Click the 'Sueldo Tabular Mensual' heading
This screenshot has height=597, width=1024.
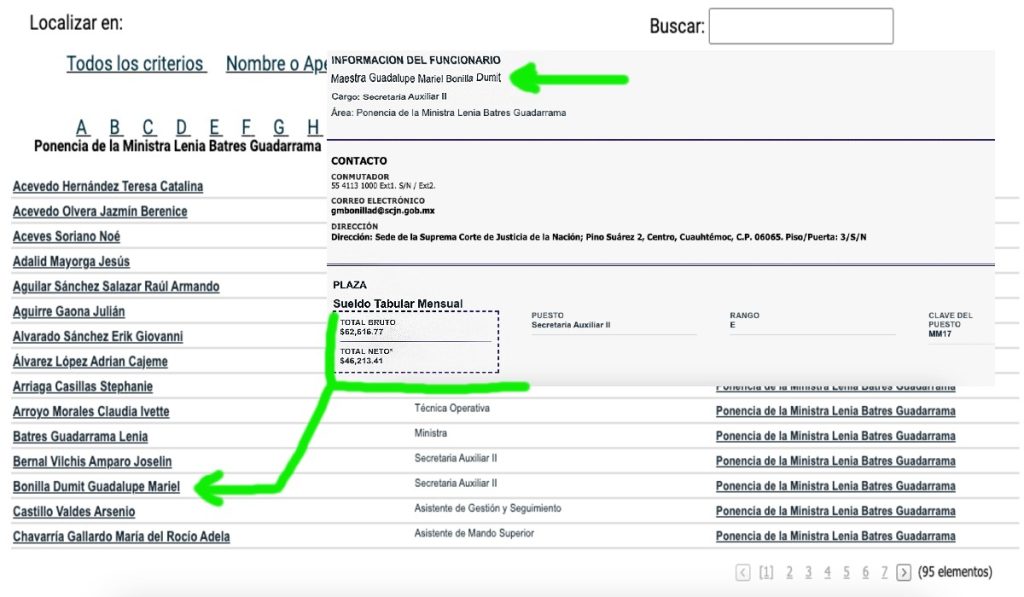[x=398, y=304]
